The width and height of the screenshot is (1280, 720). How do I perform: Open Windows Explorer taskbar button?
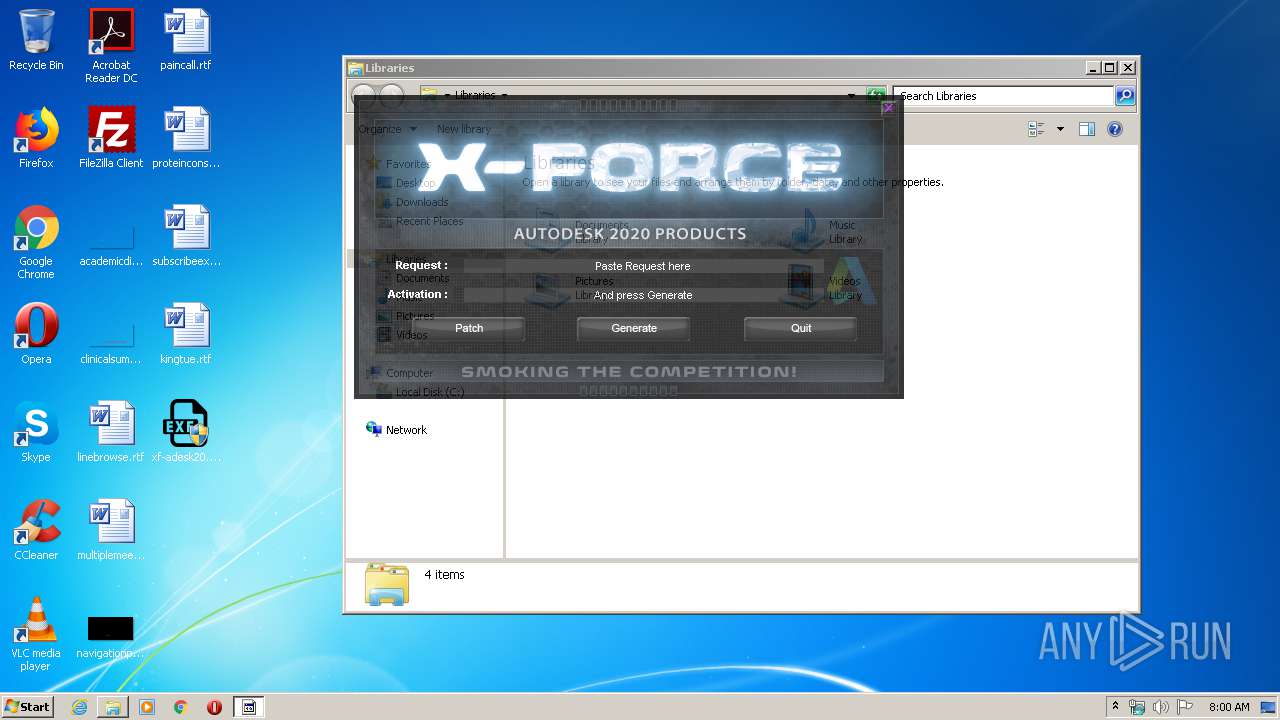(x=113, y=707)
